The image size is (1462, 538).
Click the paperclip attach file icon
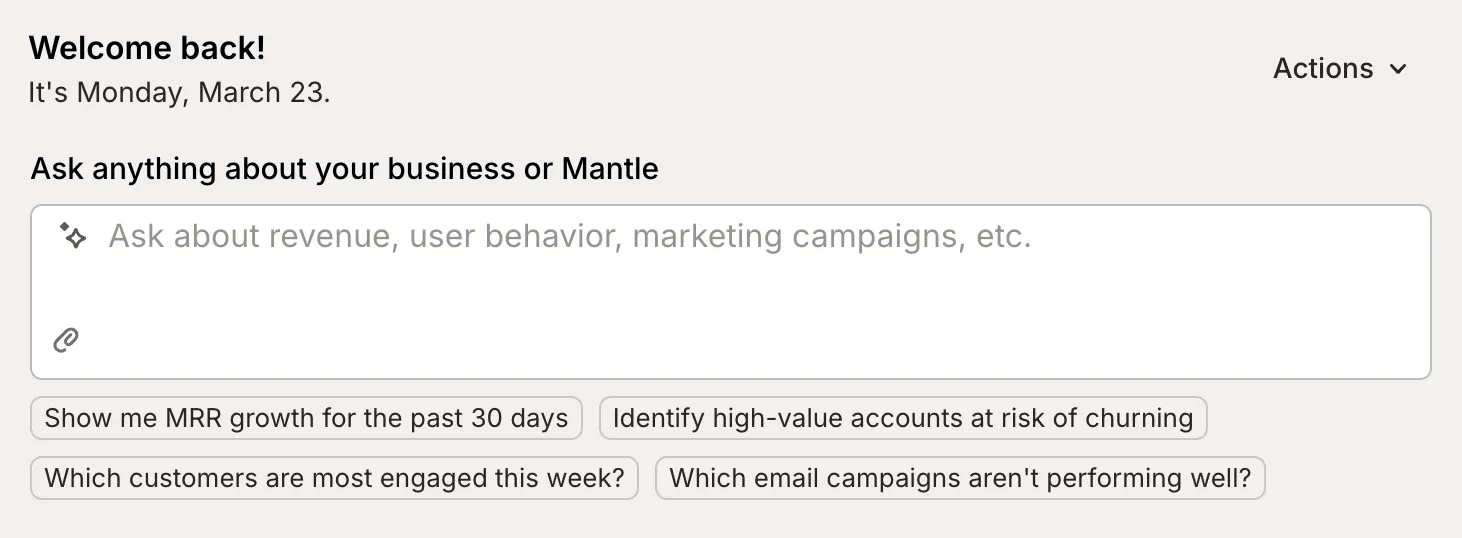(66, 340)
